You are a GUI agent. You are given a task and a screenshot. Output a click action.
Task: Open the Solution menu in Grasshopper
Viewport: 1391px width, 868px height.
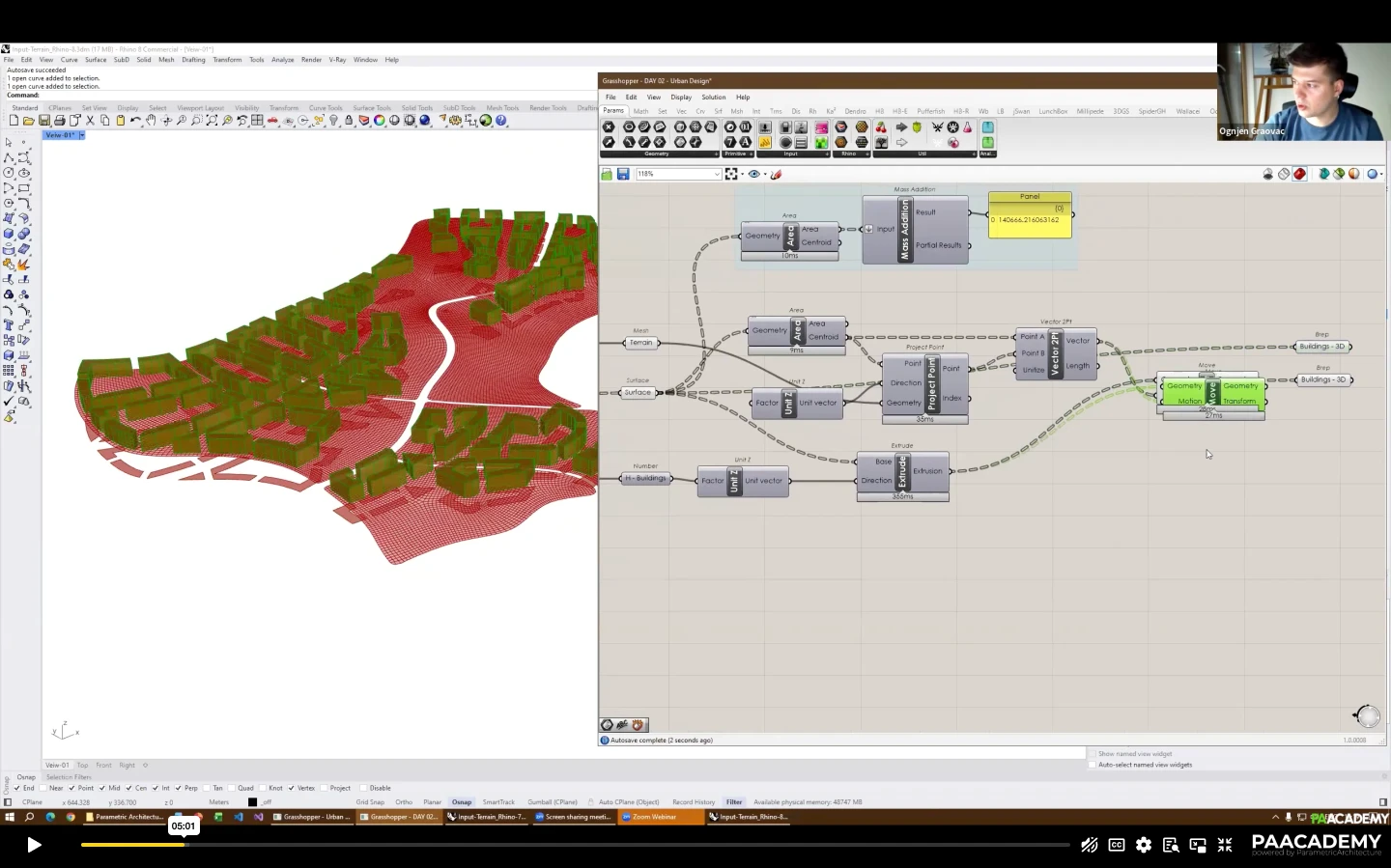click(x=713, y=97)
